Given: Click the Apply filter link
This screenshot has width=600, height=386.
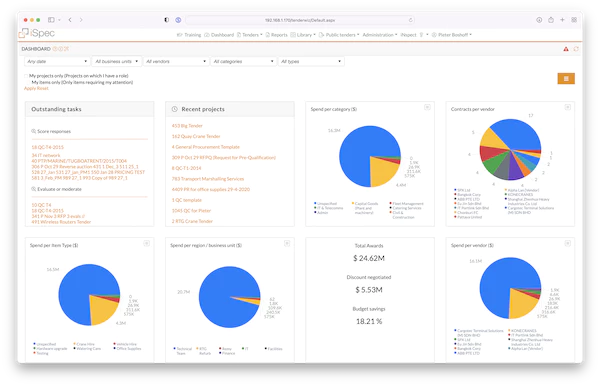Looking at the screenshot, I should tap(29, 88).
